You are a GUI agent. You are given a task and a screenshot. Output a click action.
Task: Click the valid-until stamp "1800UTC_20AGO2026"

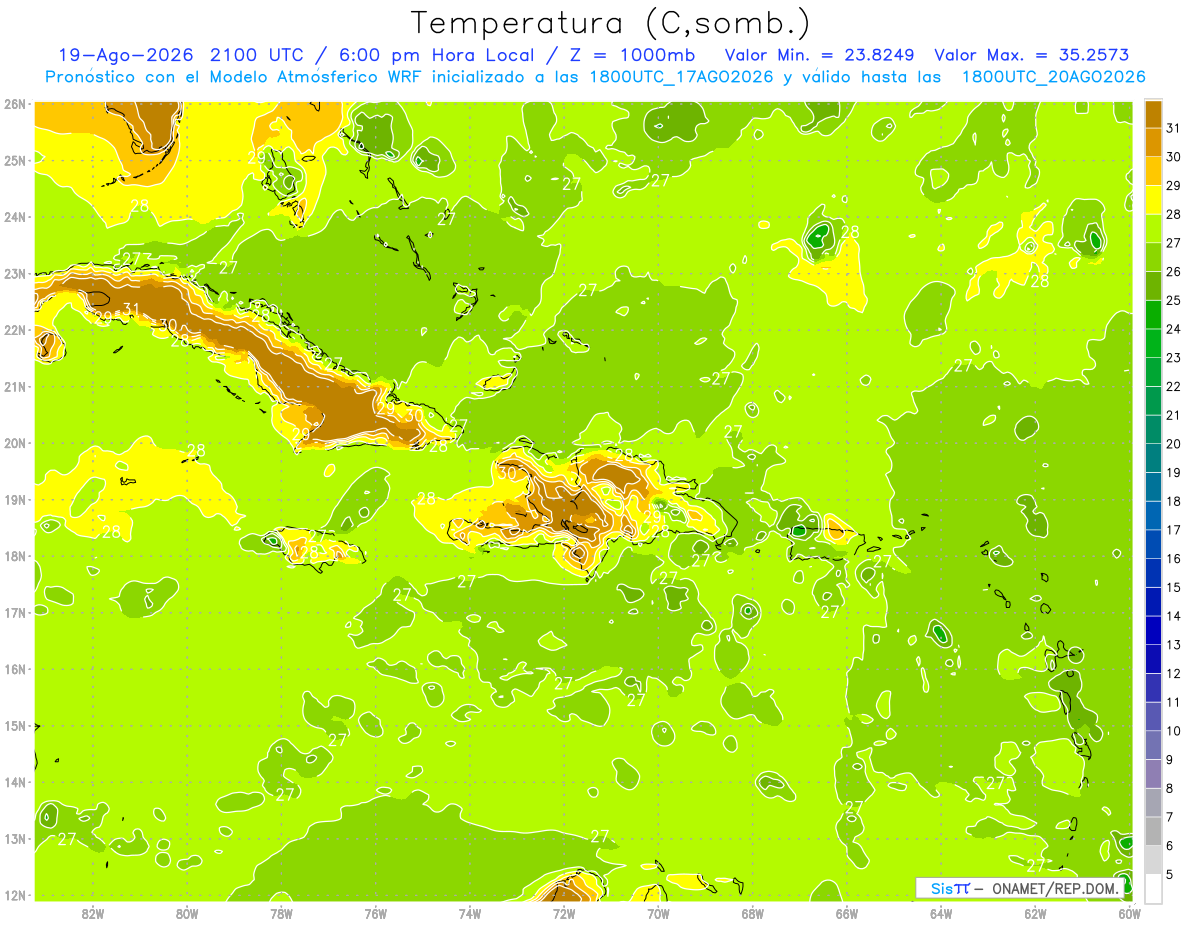click(1053, 77)
